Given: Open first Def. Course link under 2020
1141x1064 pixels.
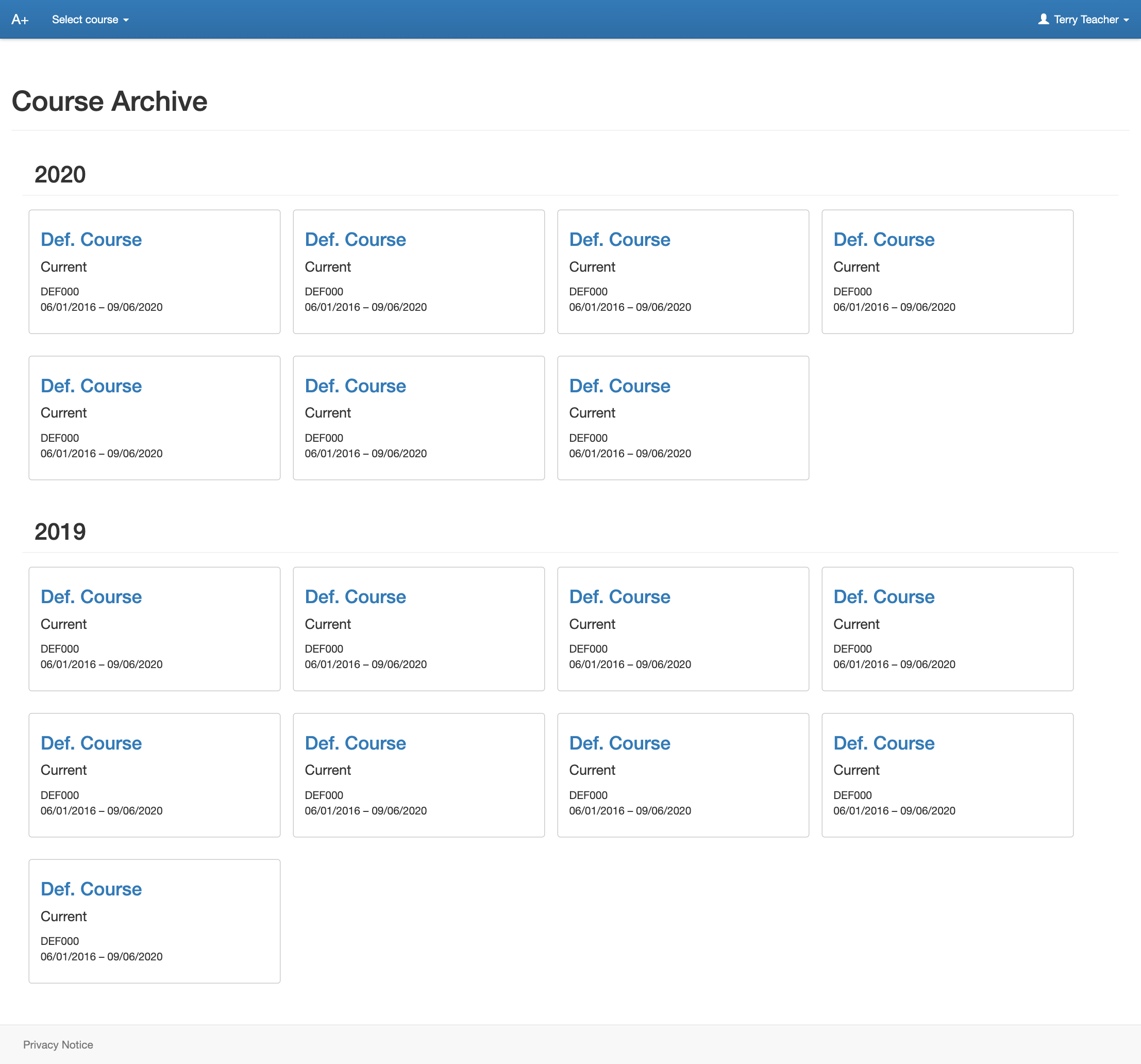Looking at the screenshot, I should [91, 239].
